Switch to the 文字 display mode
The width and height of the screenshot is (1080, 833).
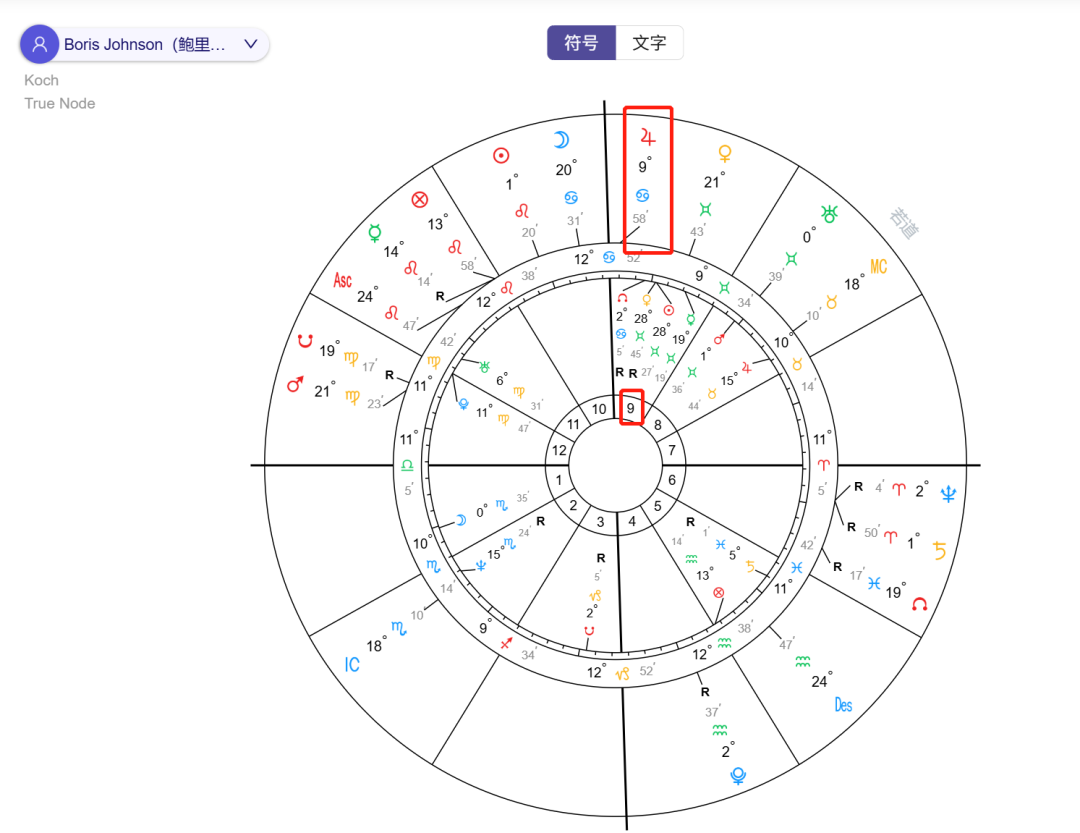pos(648,42)
